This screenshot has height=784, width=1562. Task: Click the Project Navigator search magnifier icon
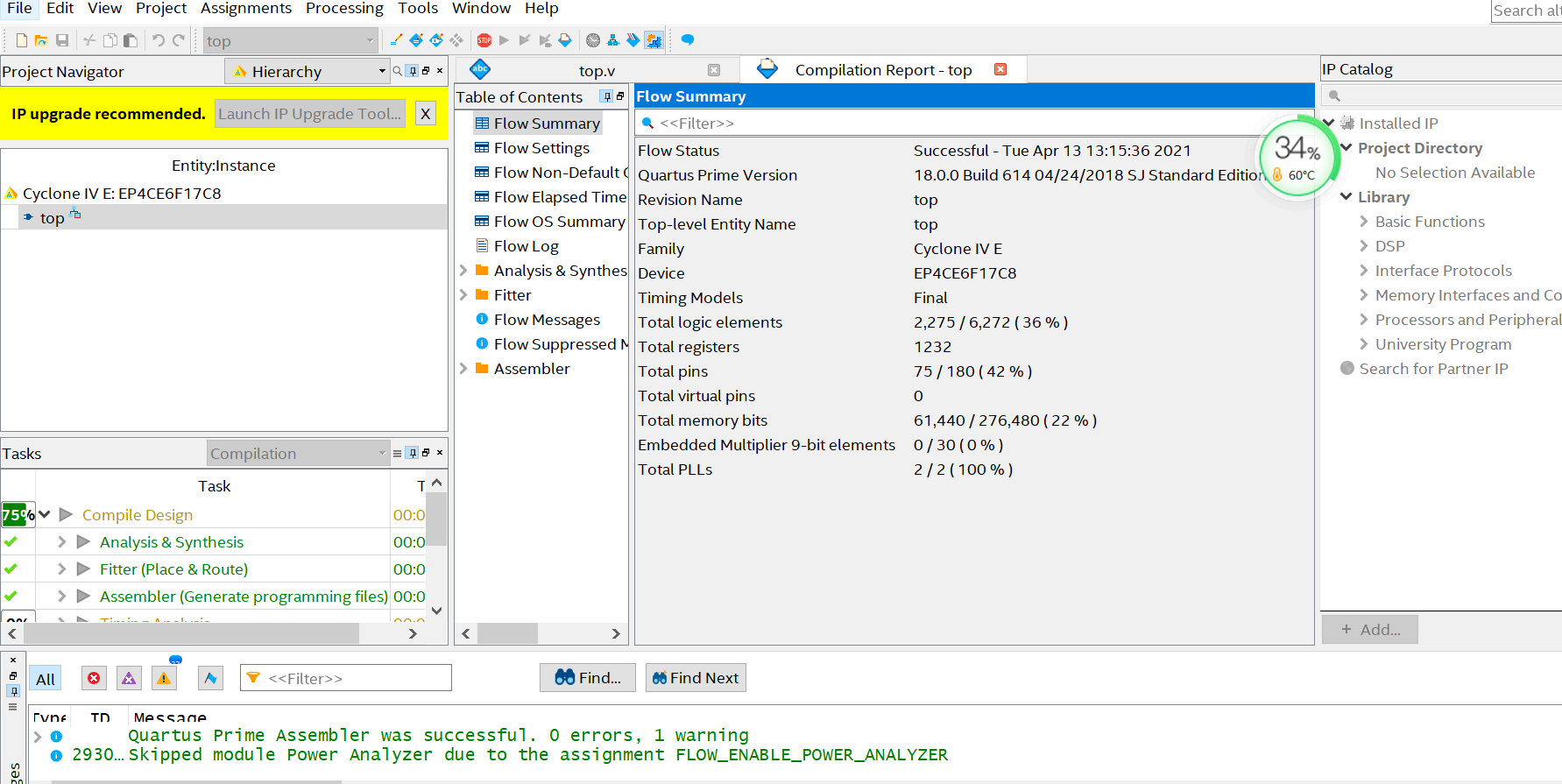pos(398,71)
